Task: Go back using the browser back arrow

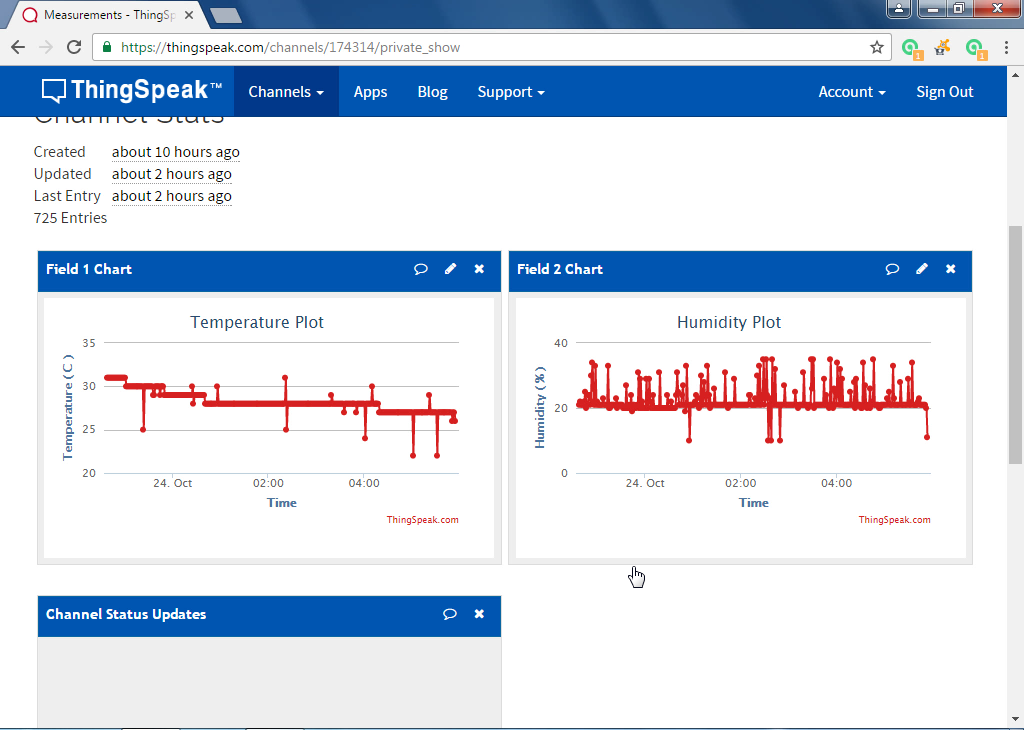Action: (x=18, y=47)
